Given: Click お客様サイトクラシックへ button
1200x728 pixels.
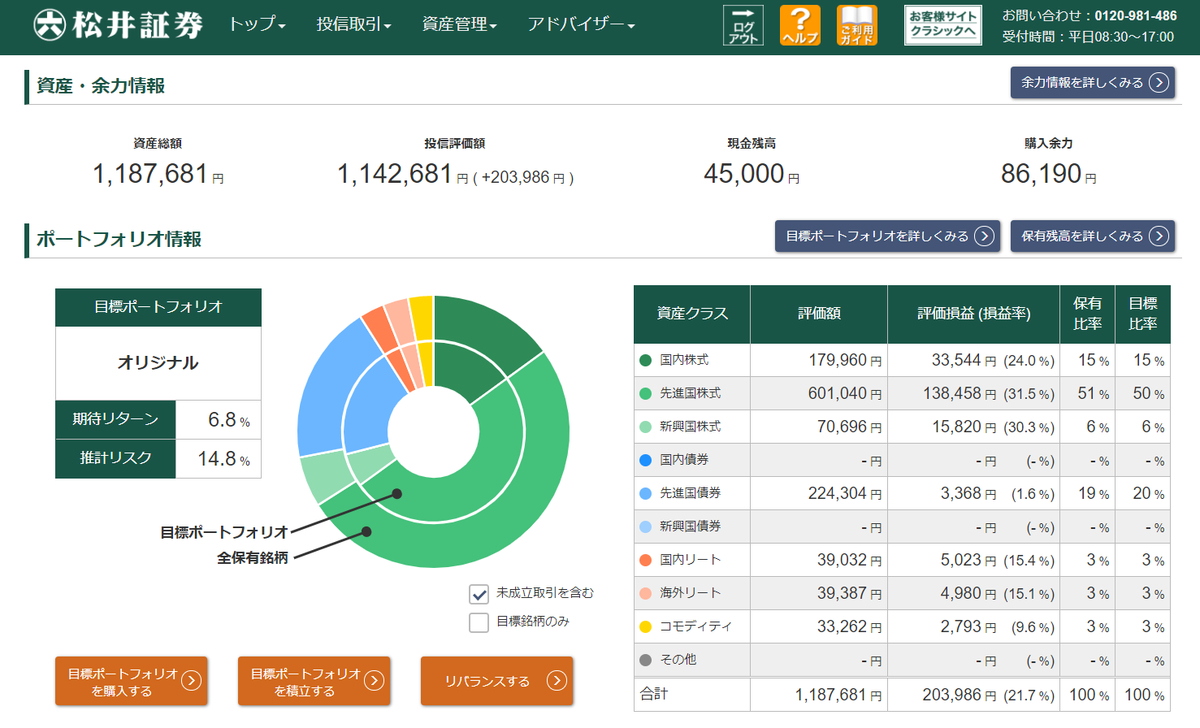Looking at the screenshot, I should point(942,25).
